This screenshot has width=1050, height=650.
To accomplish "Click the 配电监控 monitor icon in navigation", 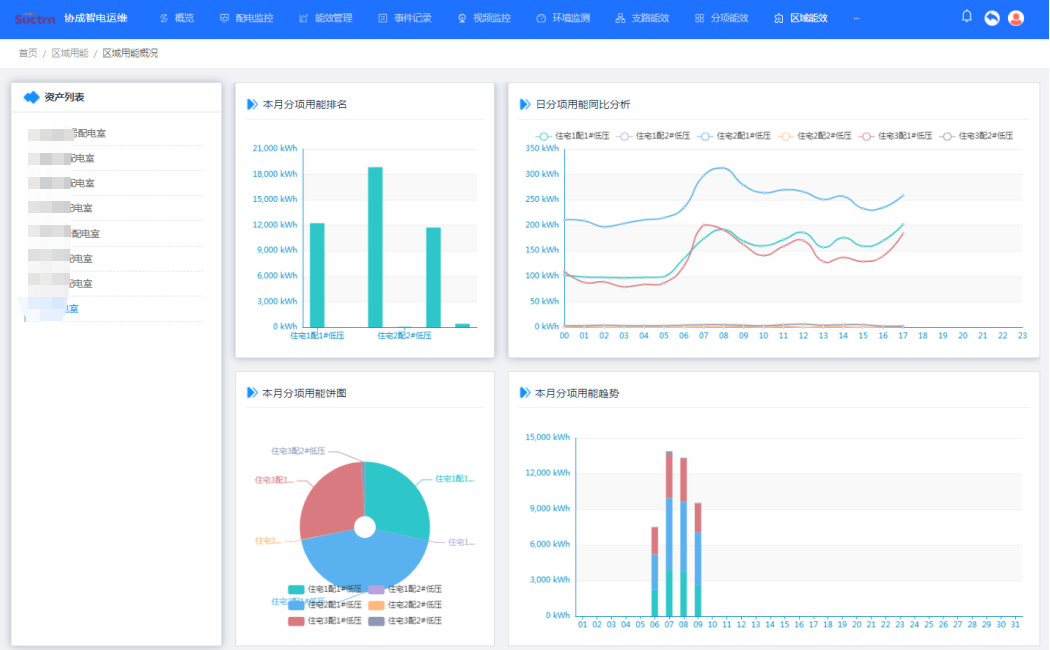I will click(224, 18).
